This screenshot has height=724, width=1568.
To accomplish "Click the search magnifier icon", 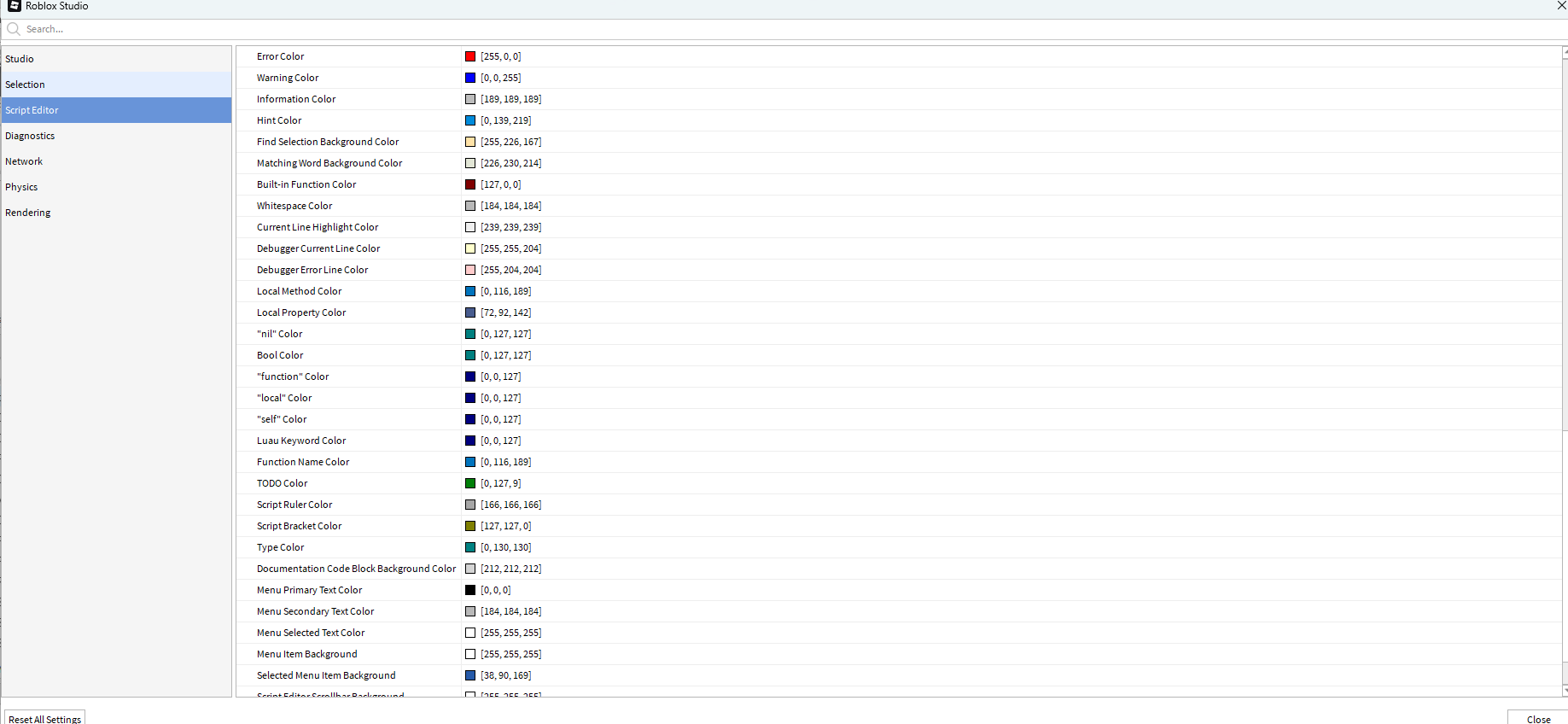I will (x=14, y=29).
